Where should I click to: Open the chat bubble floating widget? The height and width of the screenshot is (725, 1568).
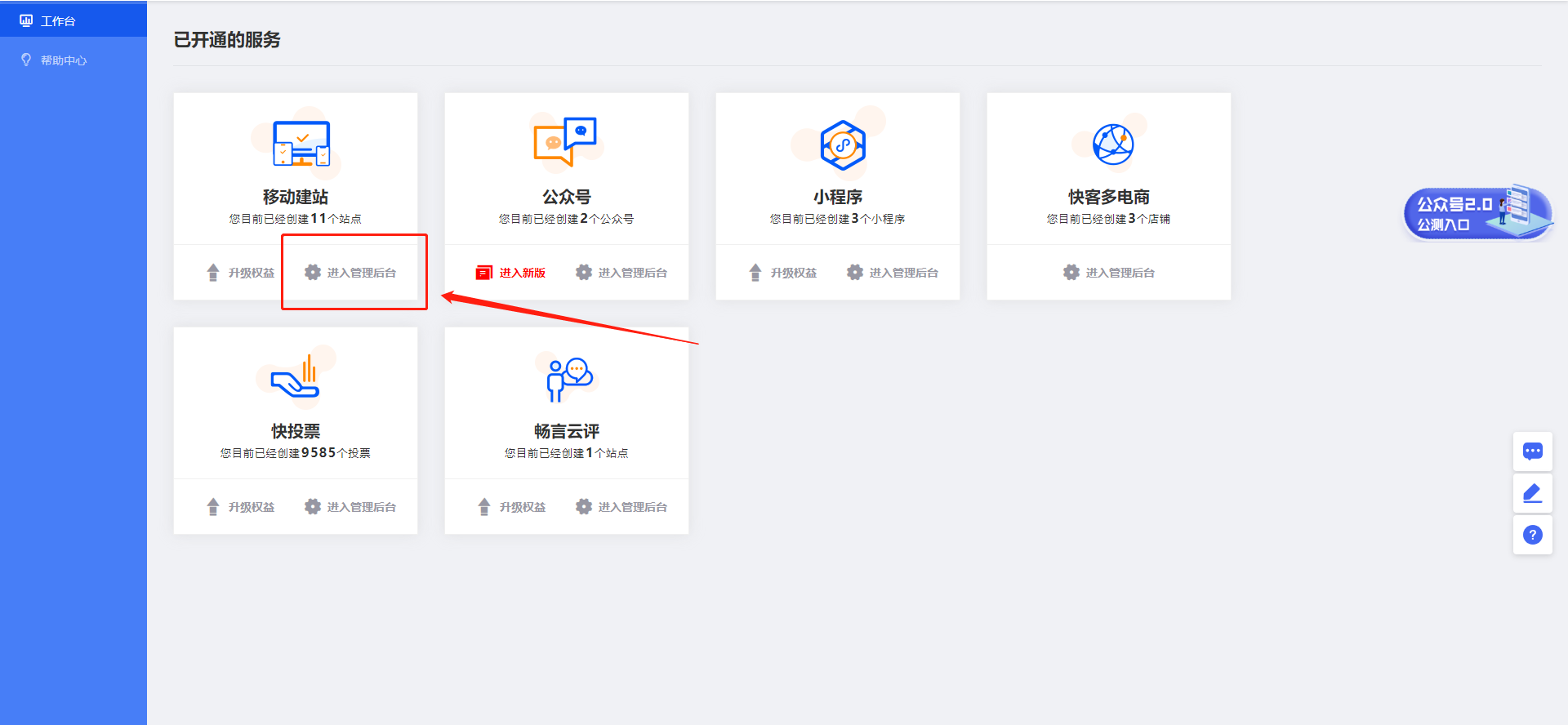[1532, 451]
